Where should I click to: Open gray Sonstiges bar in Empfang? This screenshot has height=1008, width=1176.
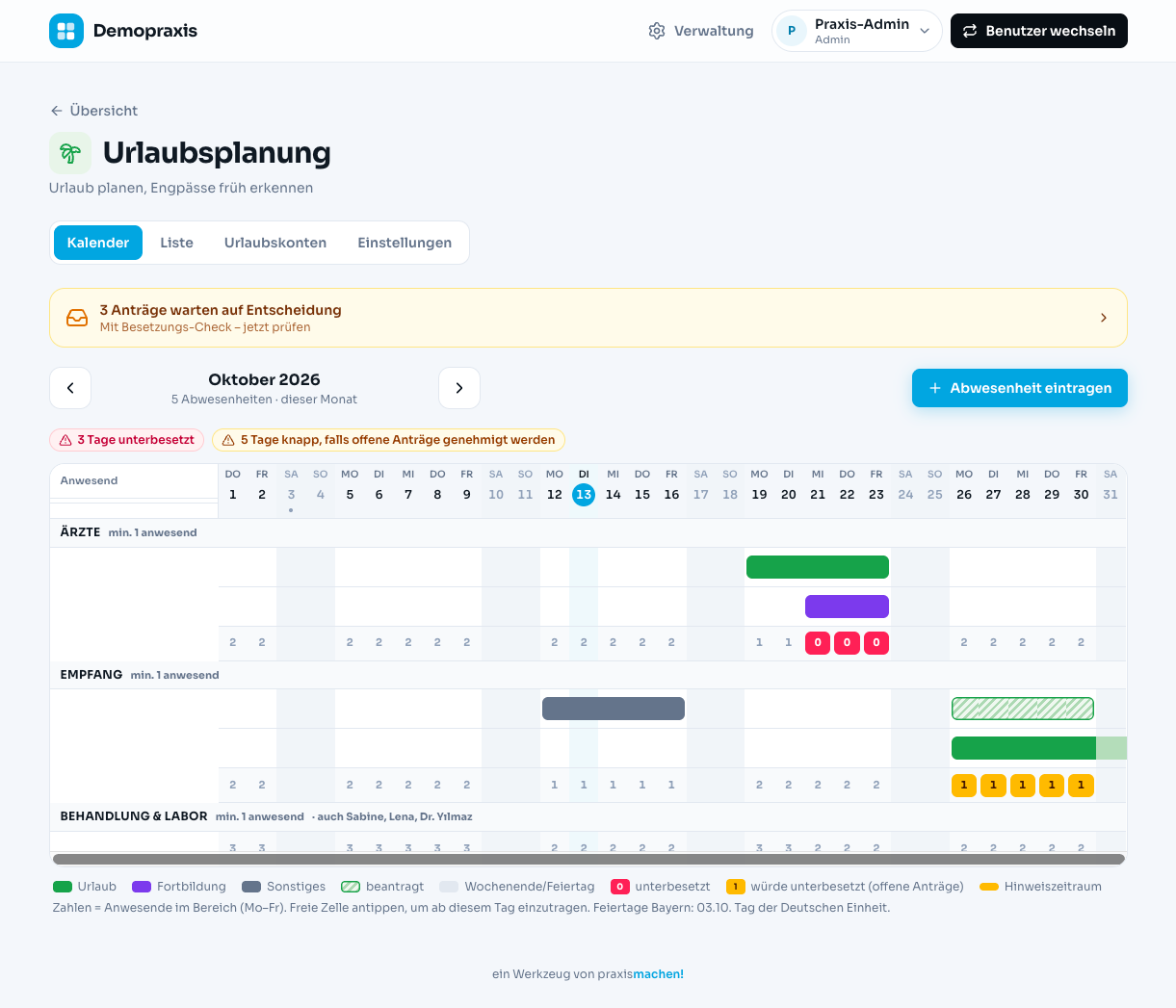pyautogui.click(x=614, y=709)
